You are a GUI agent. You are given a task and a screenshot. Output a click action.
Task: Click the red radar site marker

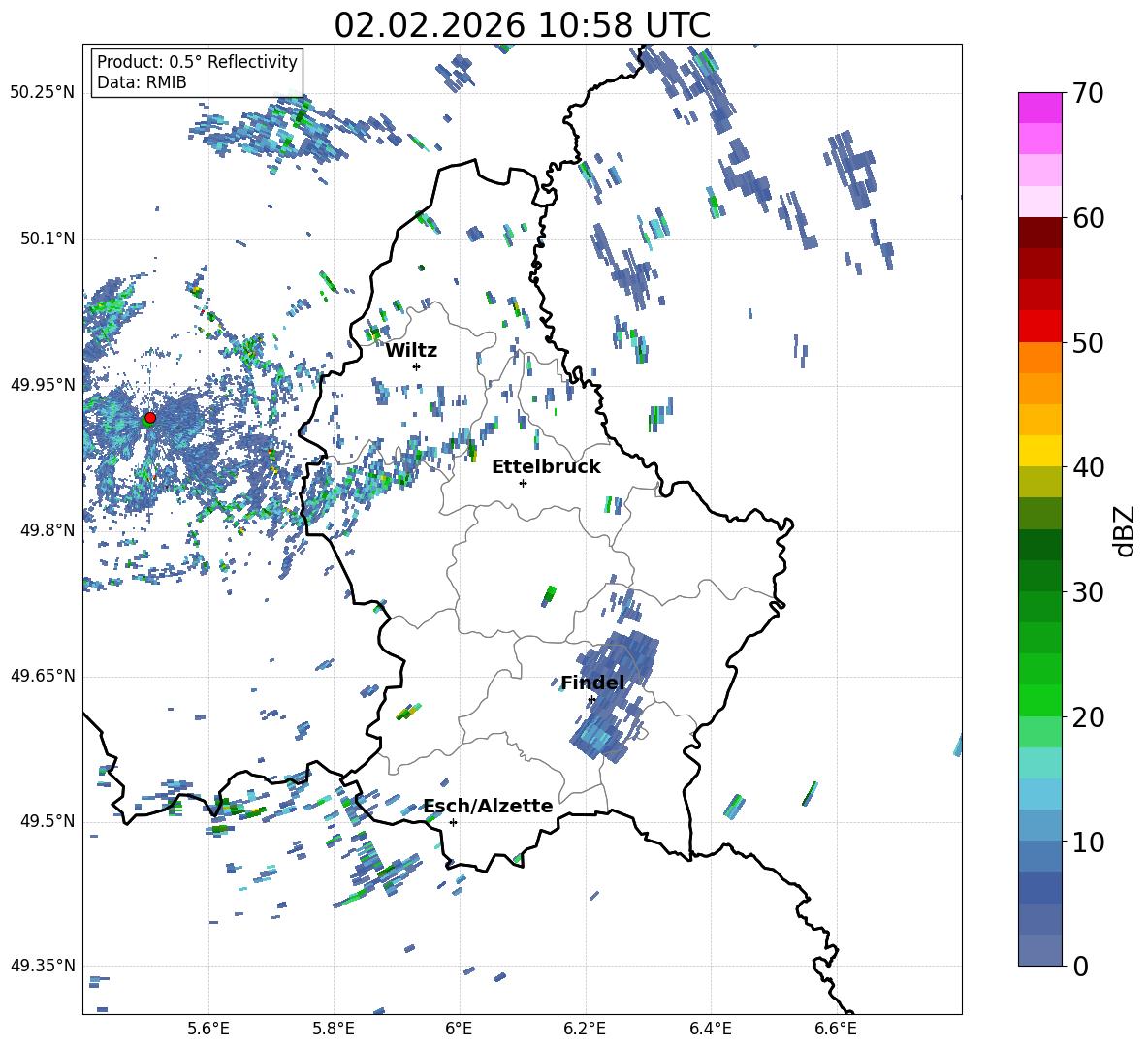[149, 418]
